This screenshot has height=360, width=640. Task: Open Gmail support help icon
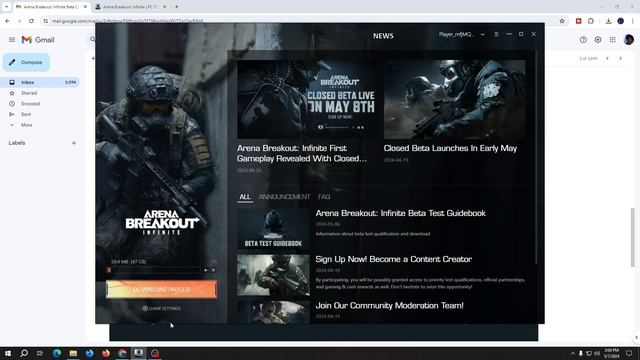(583, 40)
